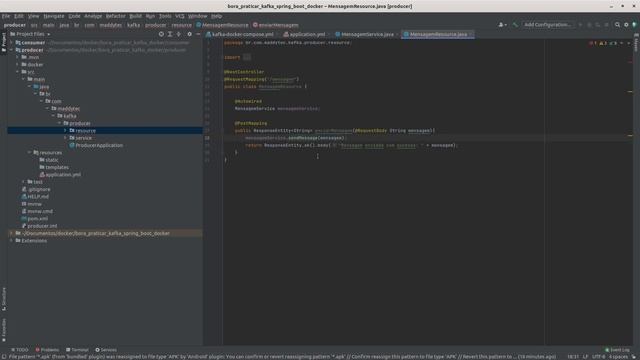Select ProducerApplication class in tree
Viewport: 640px width, 360px height.
pos(96,145)
